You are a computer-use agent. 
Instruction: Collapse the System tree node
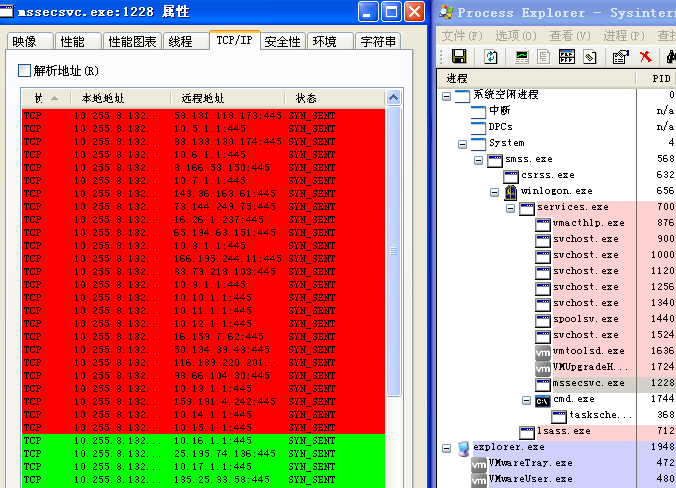pyautogui.click(x=463, y=144)
